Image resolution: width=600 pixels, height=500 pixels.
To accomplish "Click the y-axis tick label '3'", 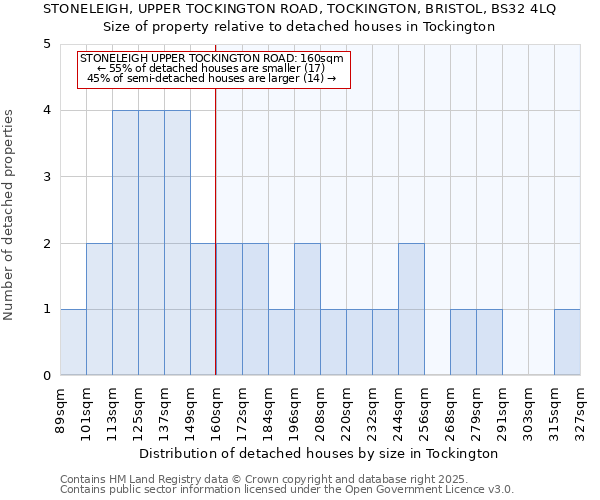I will (x=47, y=177).
